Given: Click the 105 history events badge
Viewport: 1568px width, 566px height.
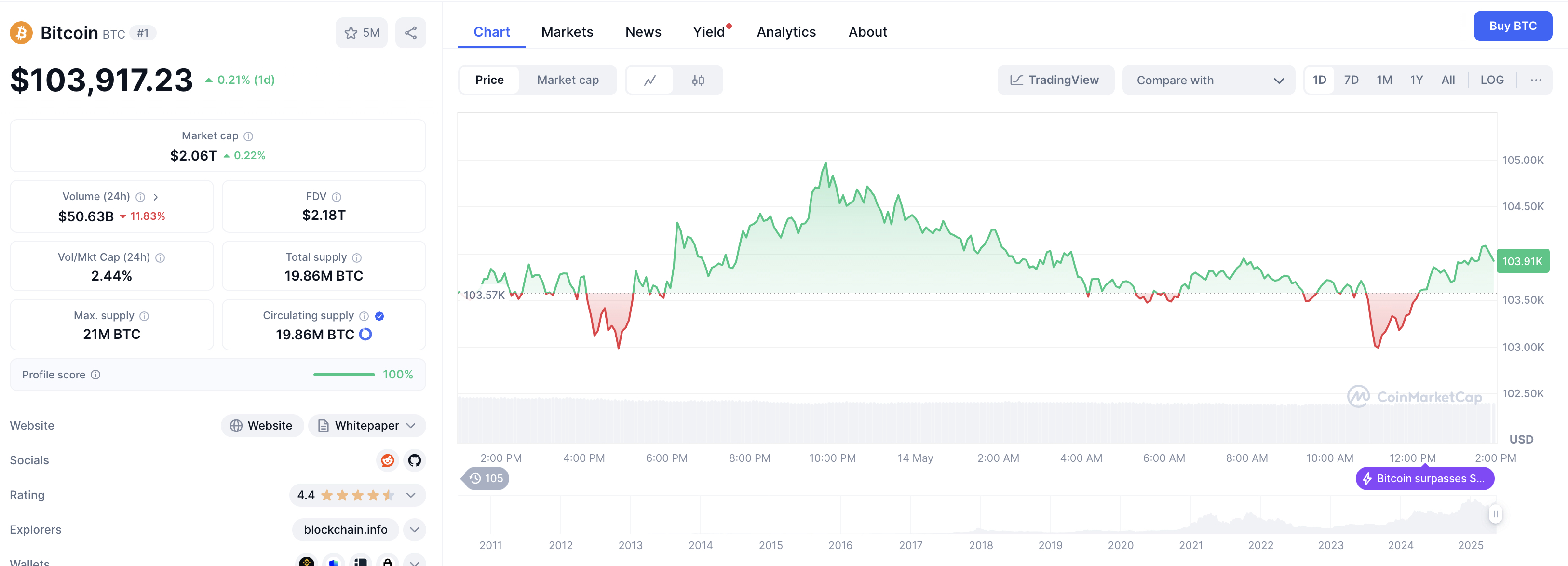Looking at the screenshot, I should click(486, 478).
